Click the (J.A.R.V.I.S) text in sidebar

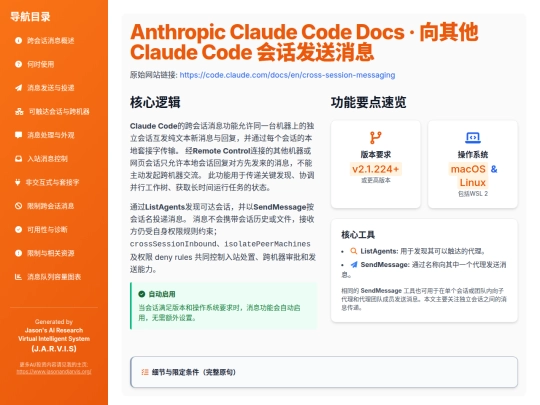tap(54, 349)
